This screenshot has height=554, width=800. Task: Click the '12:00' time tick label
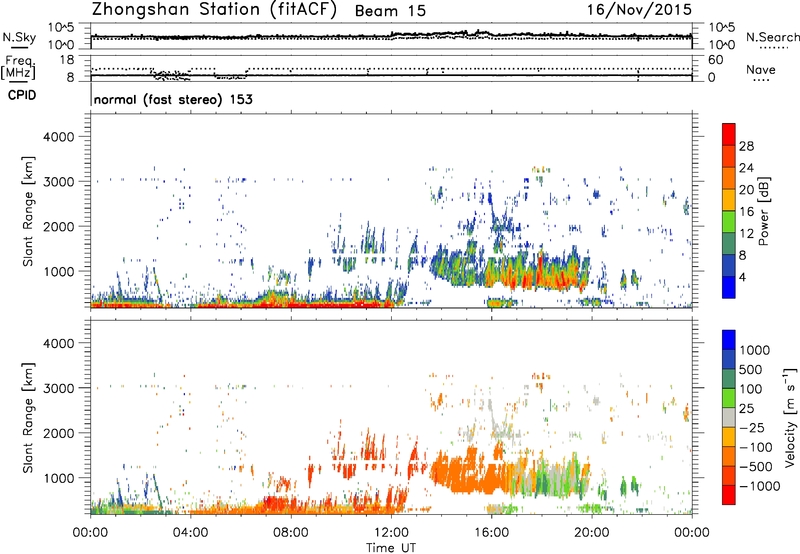coord(391,533)
